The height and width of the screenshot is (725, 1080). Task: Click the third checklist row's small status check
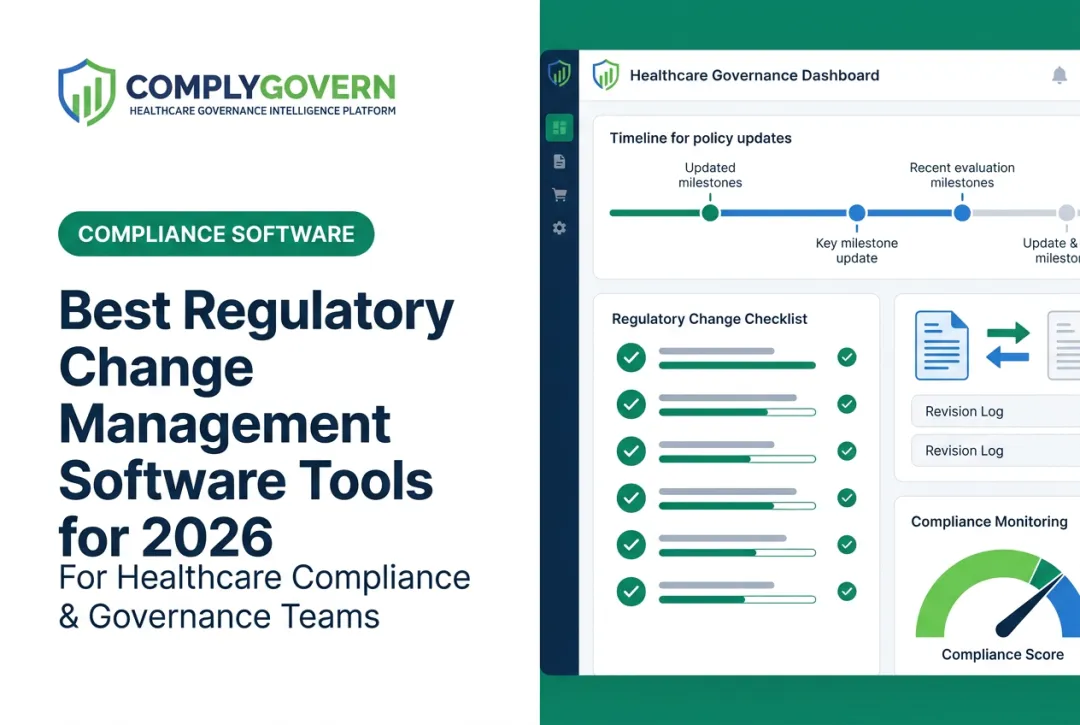[847, 451]
